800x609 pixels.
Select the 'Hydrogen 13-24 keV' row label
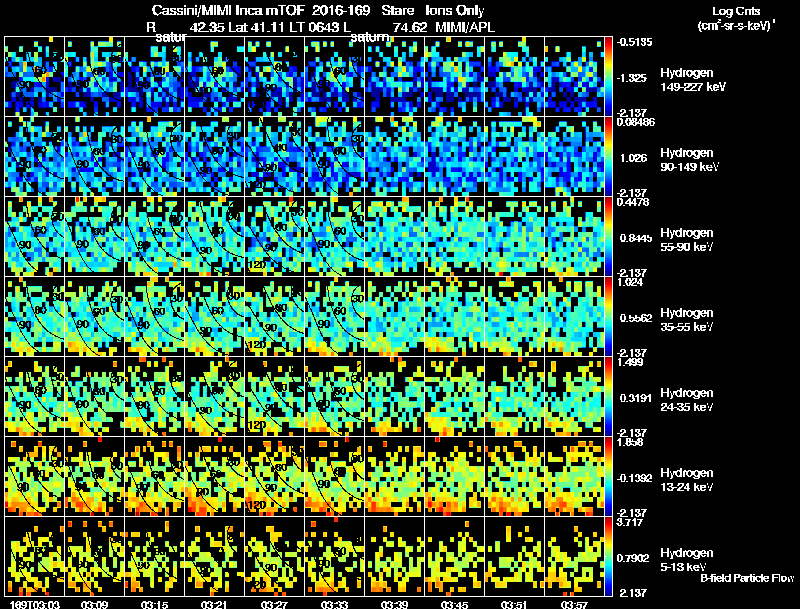pyautogui.click(x=687, y=480)
